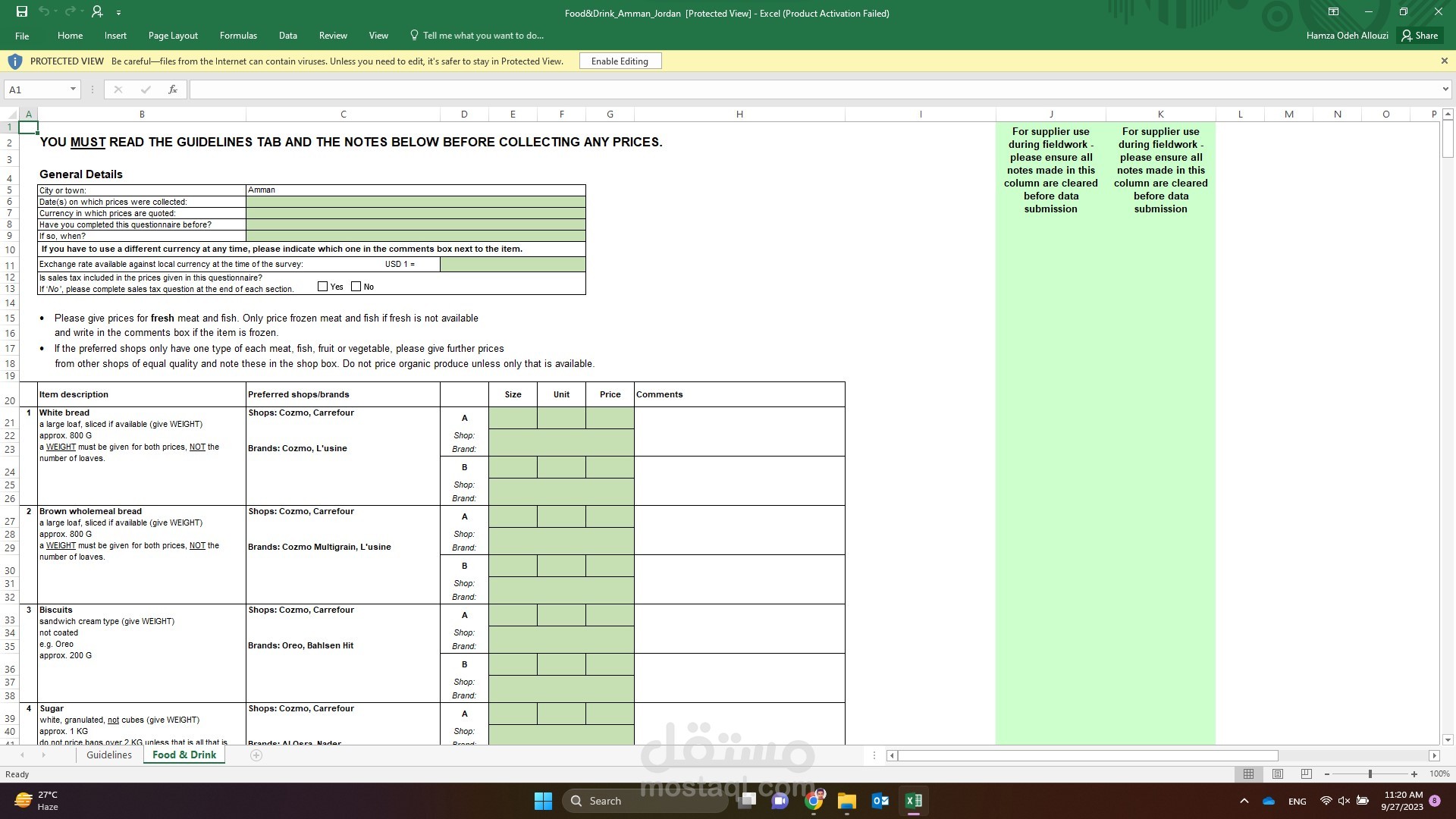Open the Name Box dropdown arrow
Image resolution: width=1456 pixels, height=819 pixels.
pos(74,89)
